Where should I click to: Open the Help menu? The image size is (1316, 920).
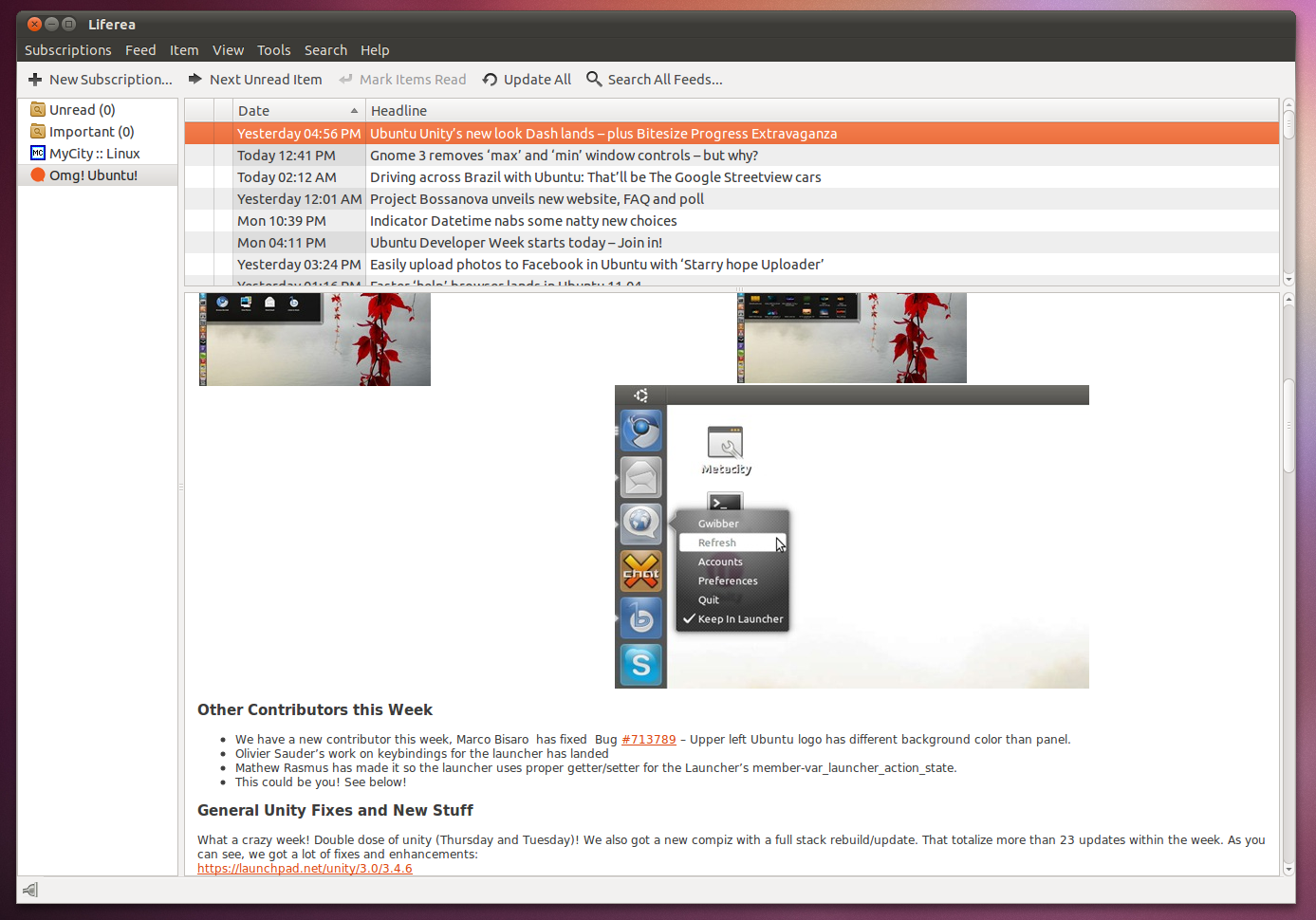pos(375,50)
